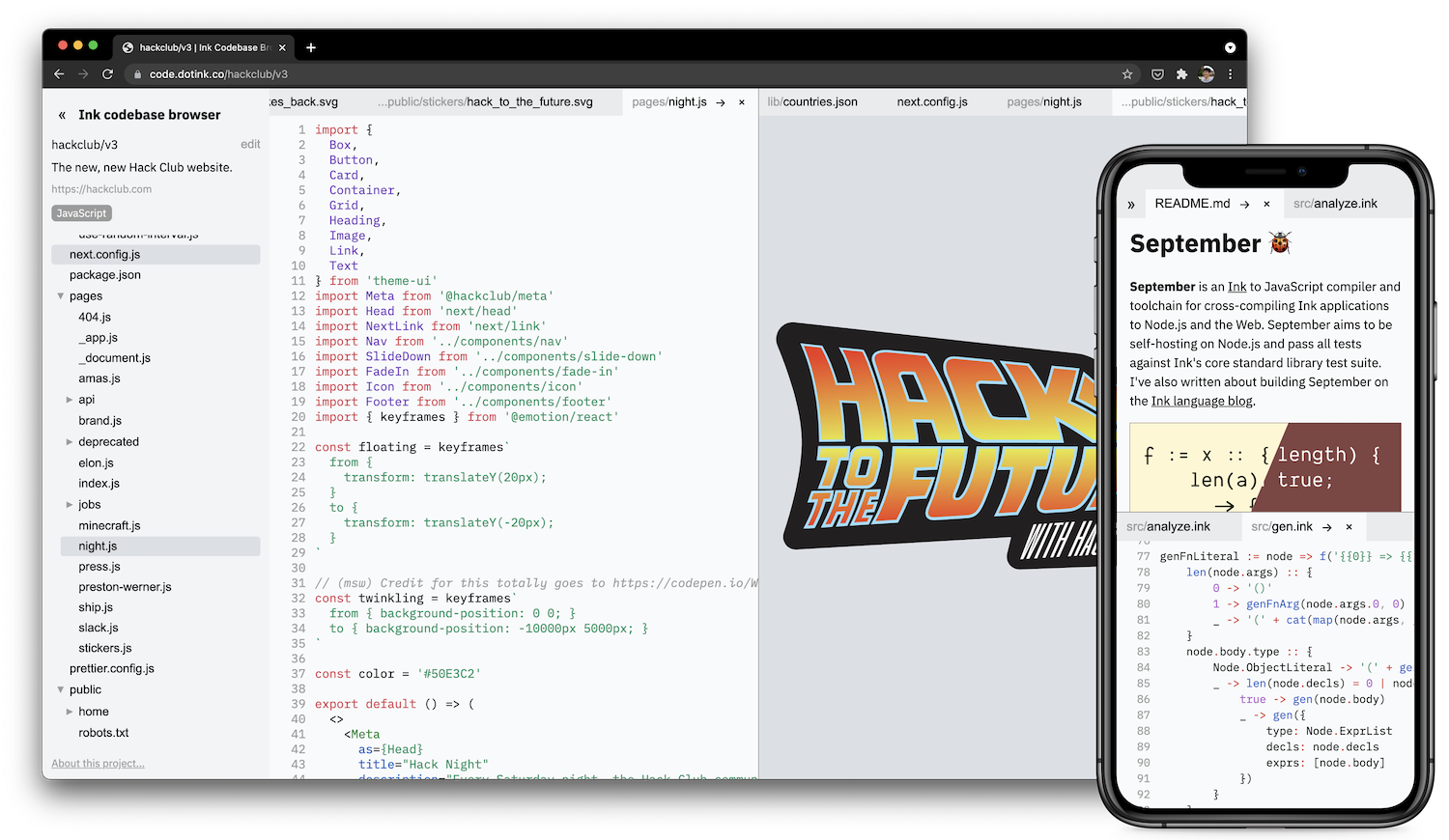Go back with browser back arrow
The width and height of the screenshot is (1449, 840).
(59, 74)
